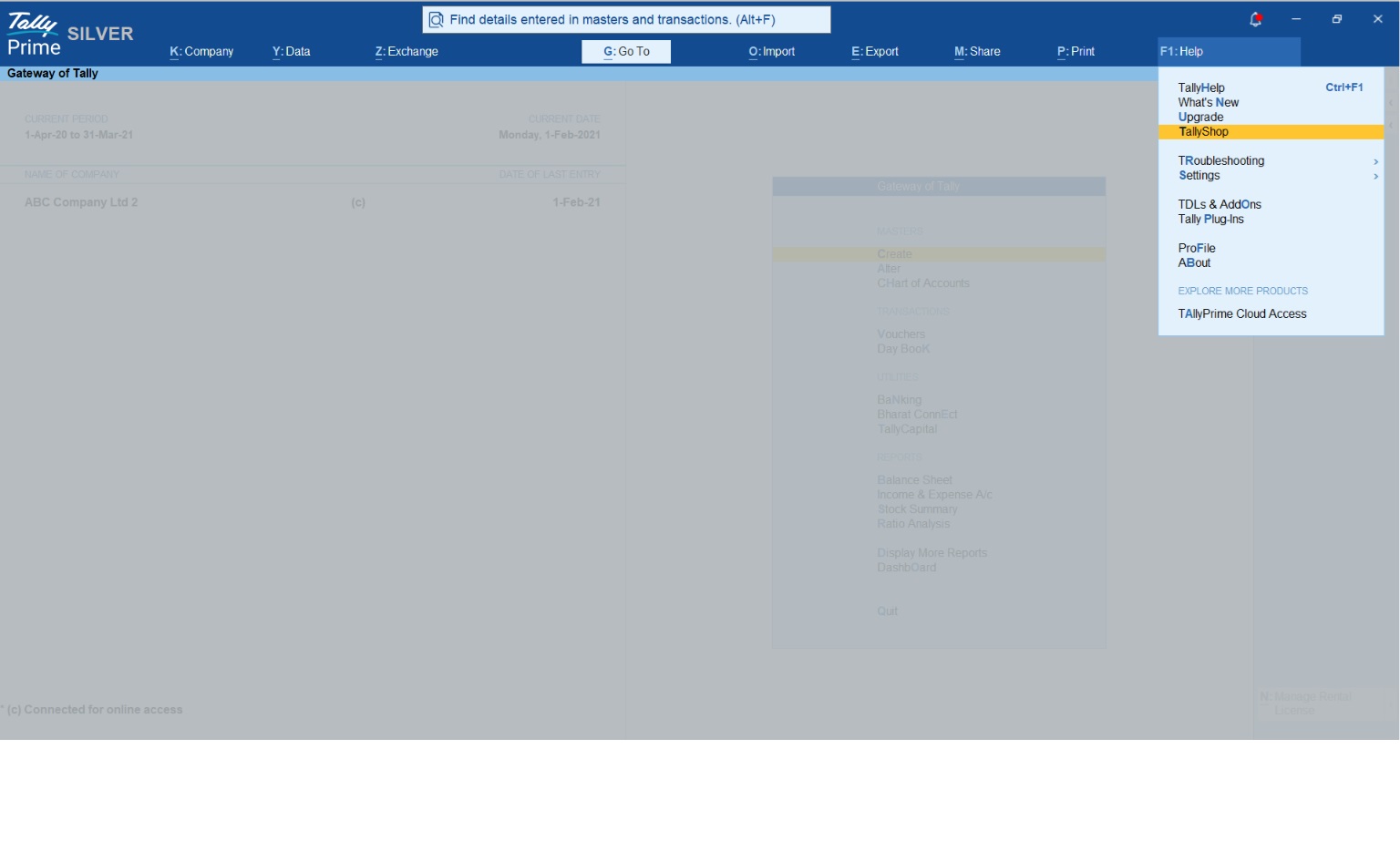Open Settings in the Help menu
Image resolution: width=1400 pixels, height=862 pixels.
1199,176
